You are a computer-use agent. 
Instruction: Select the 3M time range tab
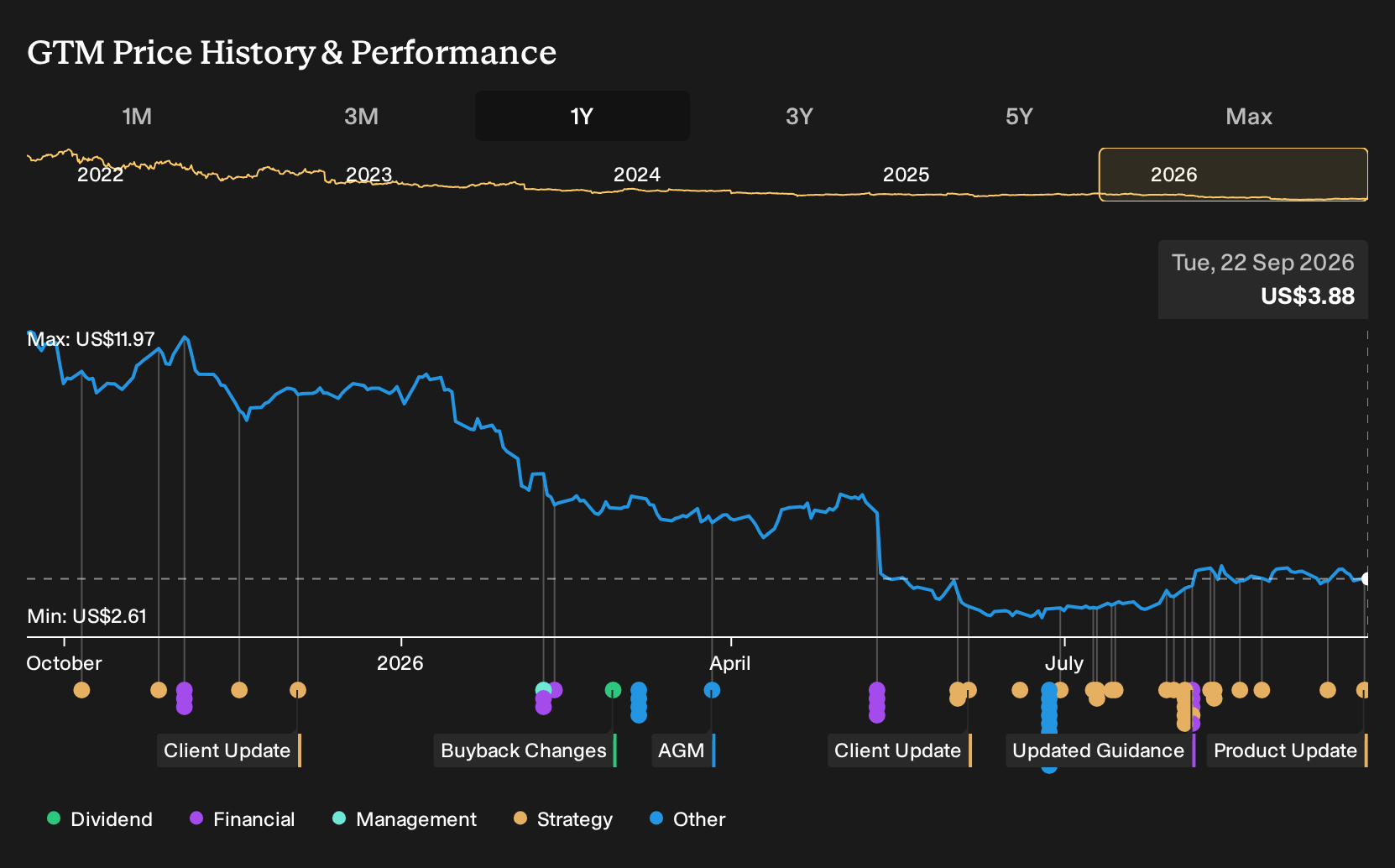[361, 116]
